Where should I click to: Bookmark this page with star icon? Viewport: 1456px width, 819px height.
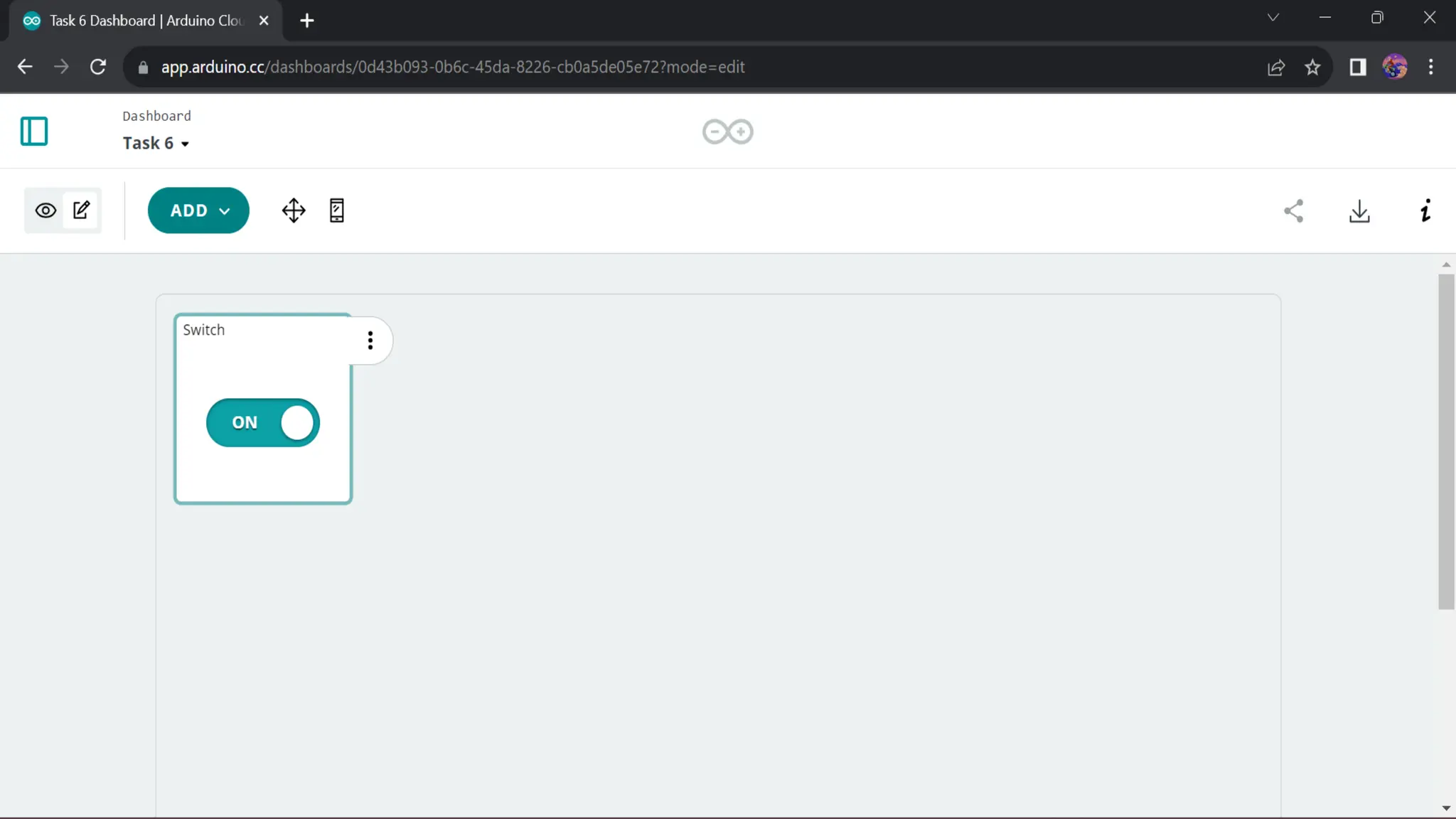[1312, 67]
